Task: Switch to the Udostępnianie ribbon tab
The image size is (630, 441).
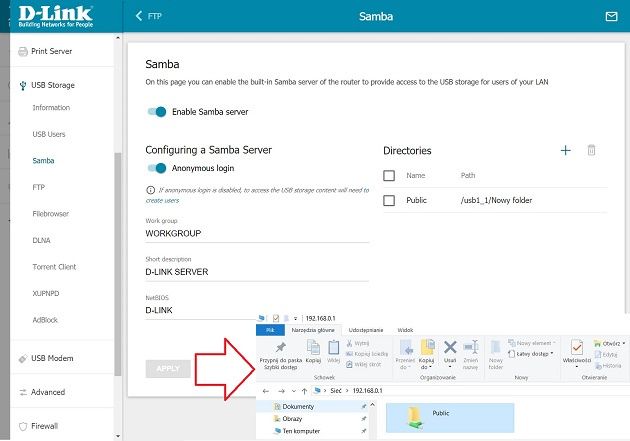Action: coord(366,330)
